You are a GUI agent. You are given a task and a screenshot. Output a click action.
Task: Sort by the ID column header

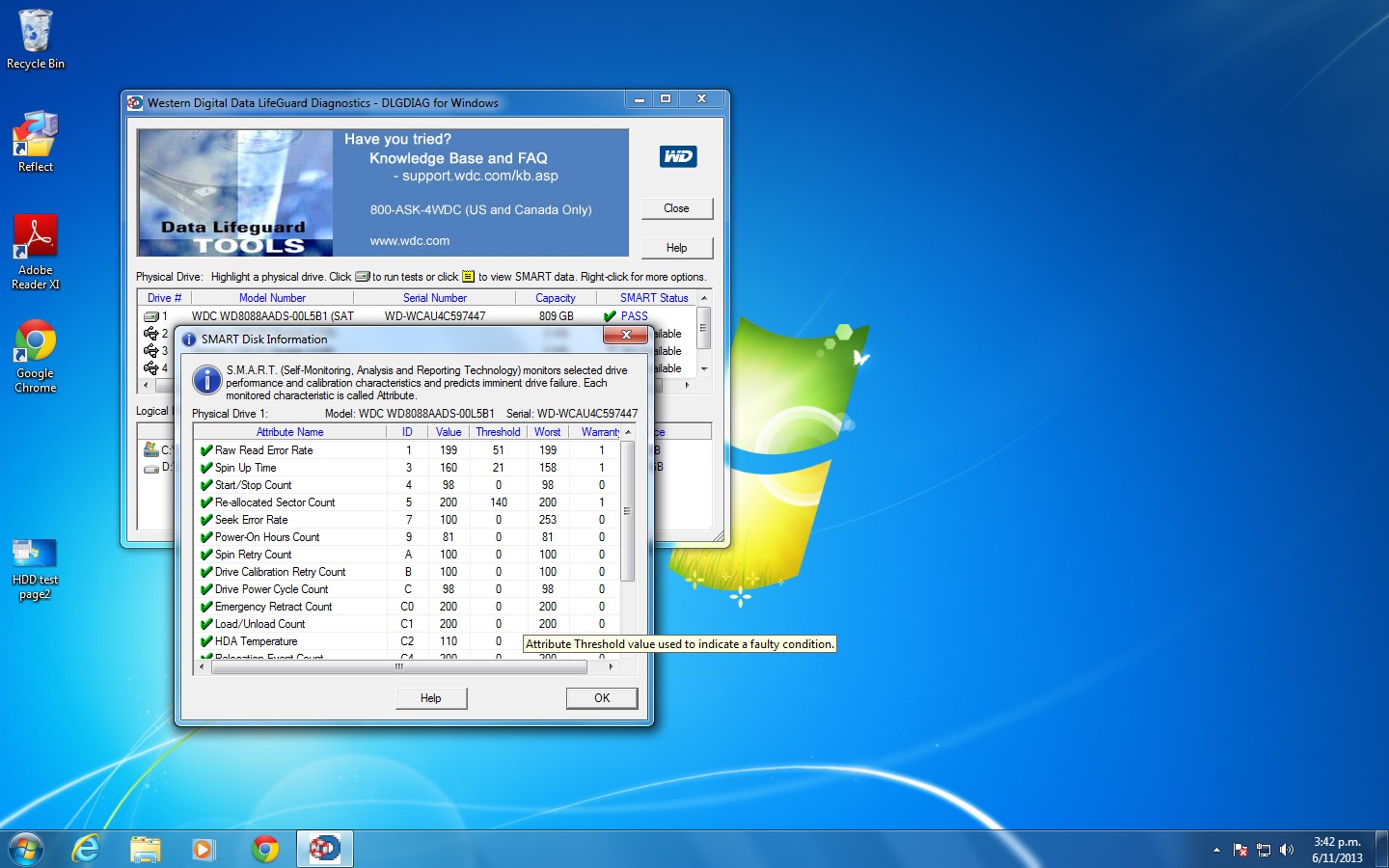click(407, 432)
